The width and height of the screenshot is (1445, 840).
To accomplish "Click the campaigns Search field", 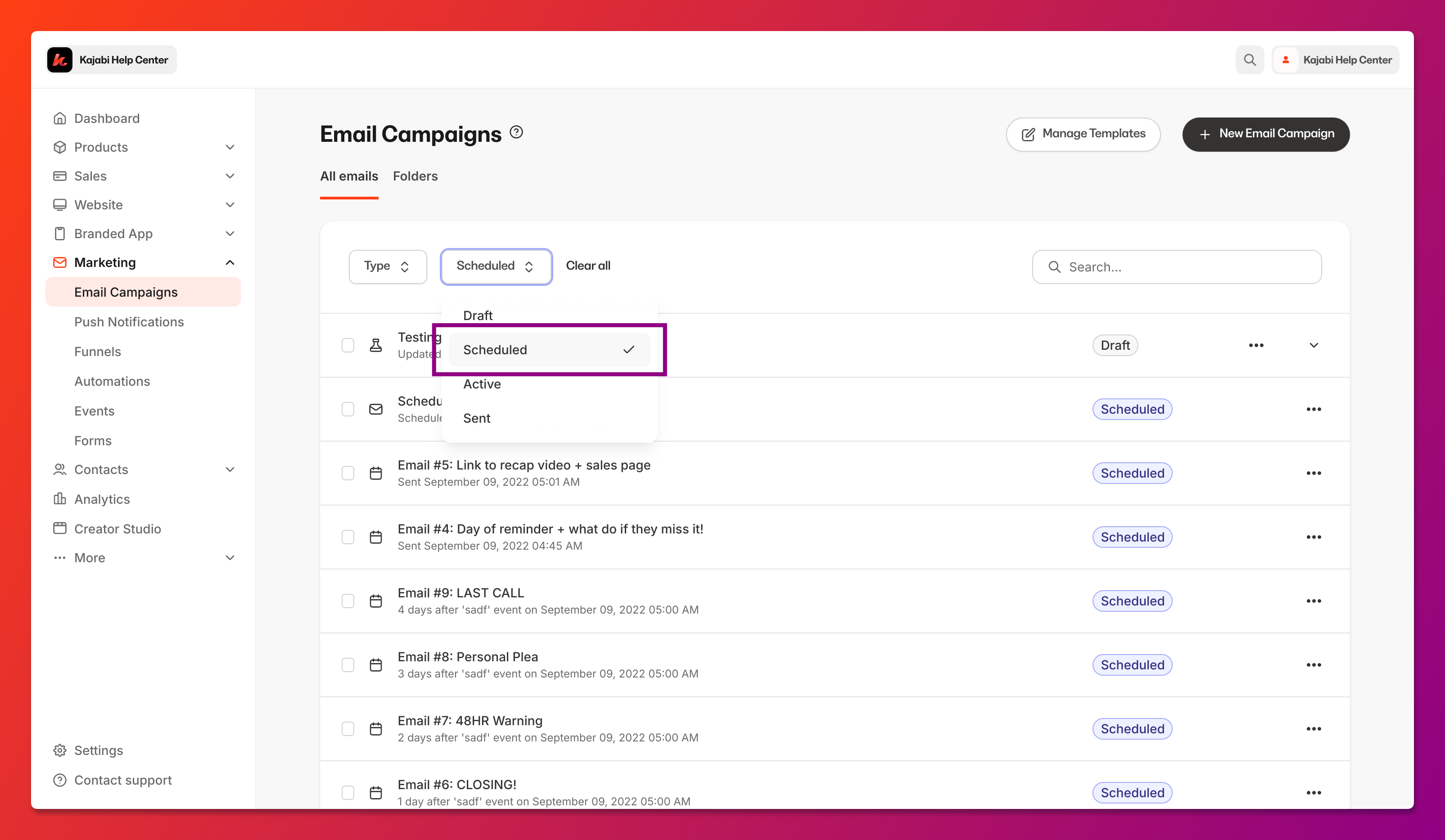I will click(1177, 266).
